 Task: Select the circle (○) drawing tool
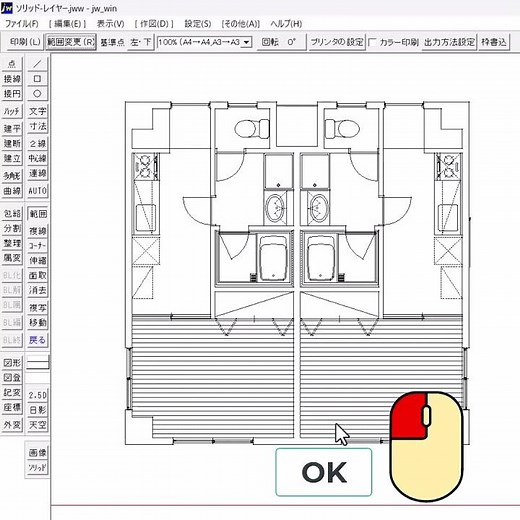tap(37, 94)
